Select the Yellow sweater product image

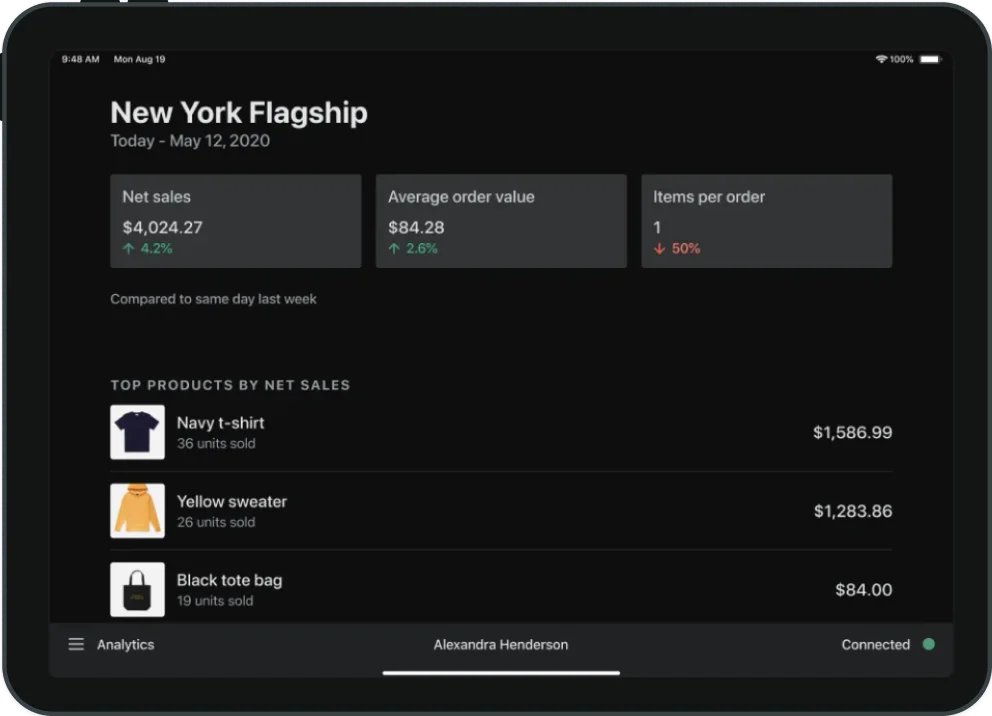click(x=137, y=510)
